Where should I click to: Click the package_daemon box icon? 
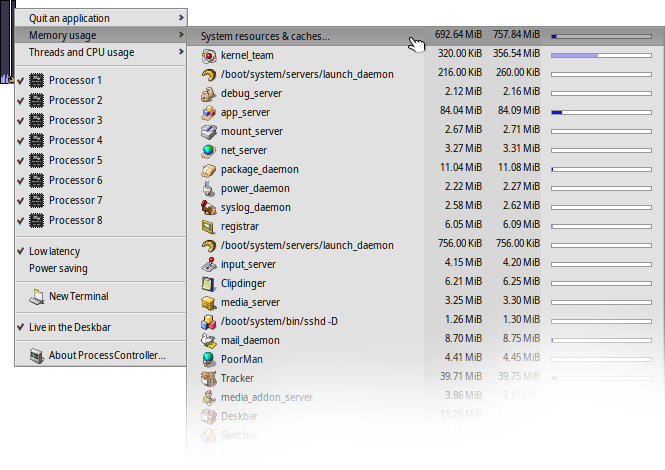[x=208, y=170]
